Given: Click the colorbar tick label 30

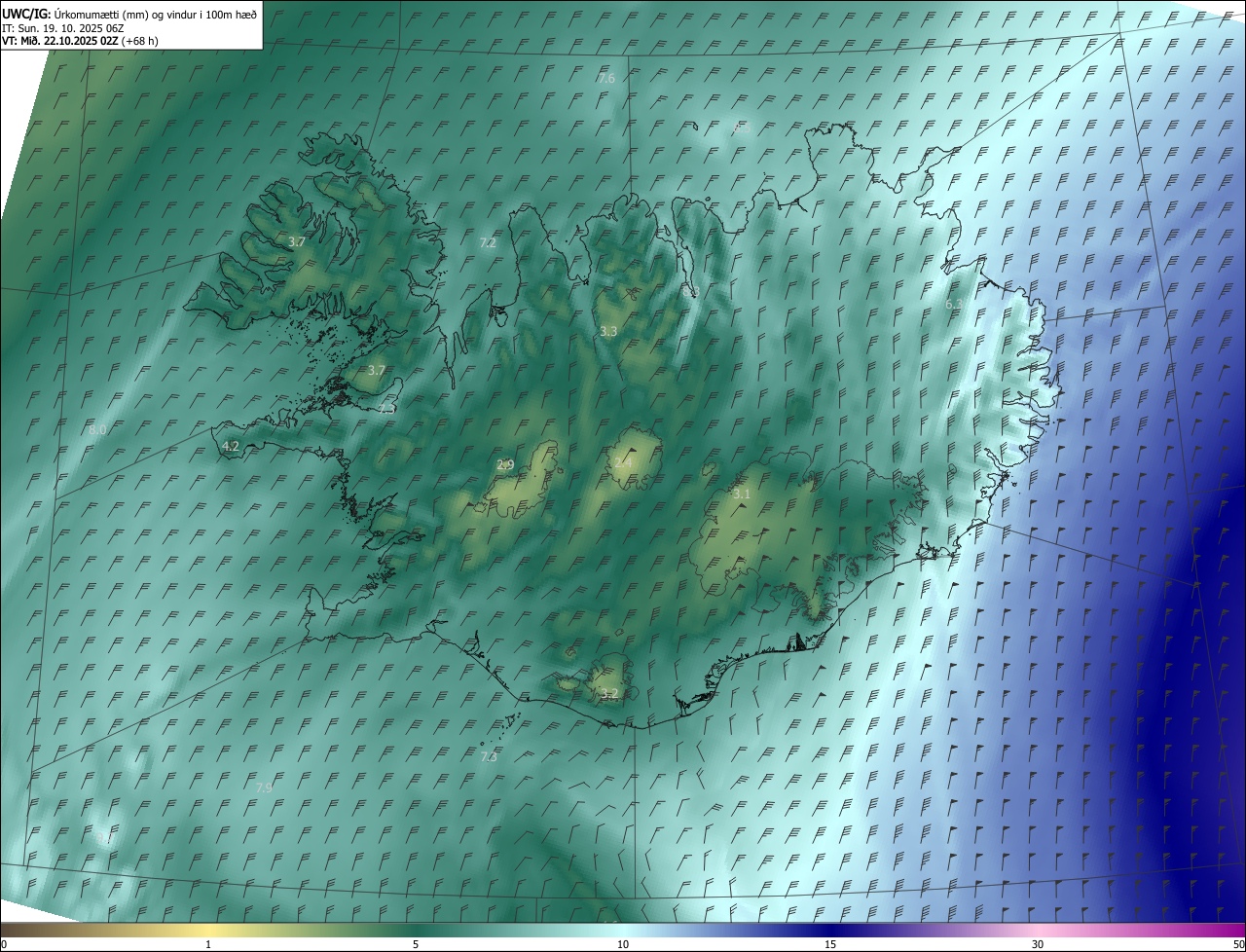Looking at the screenshot, I should pyautogui.click(x=1038, y=944).
